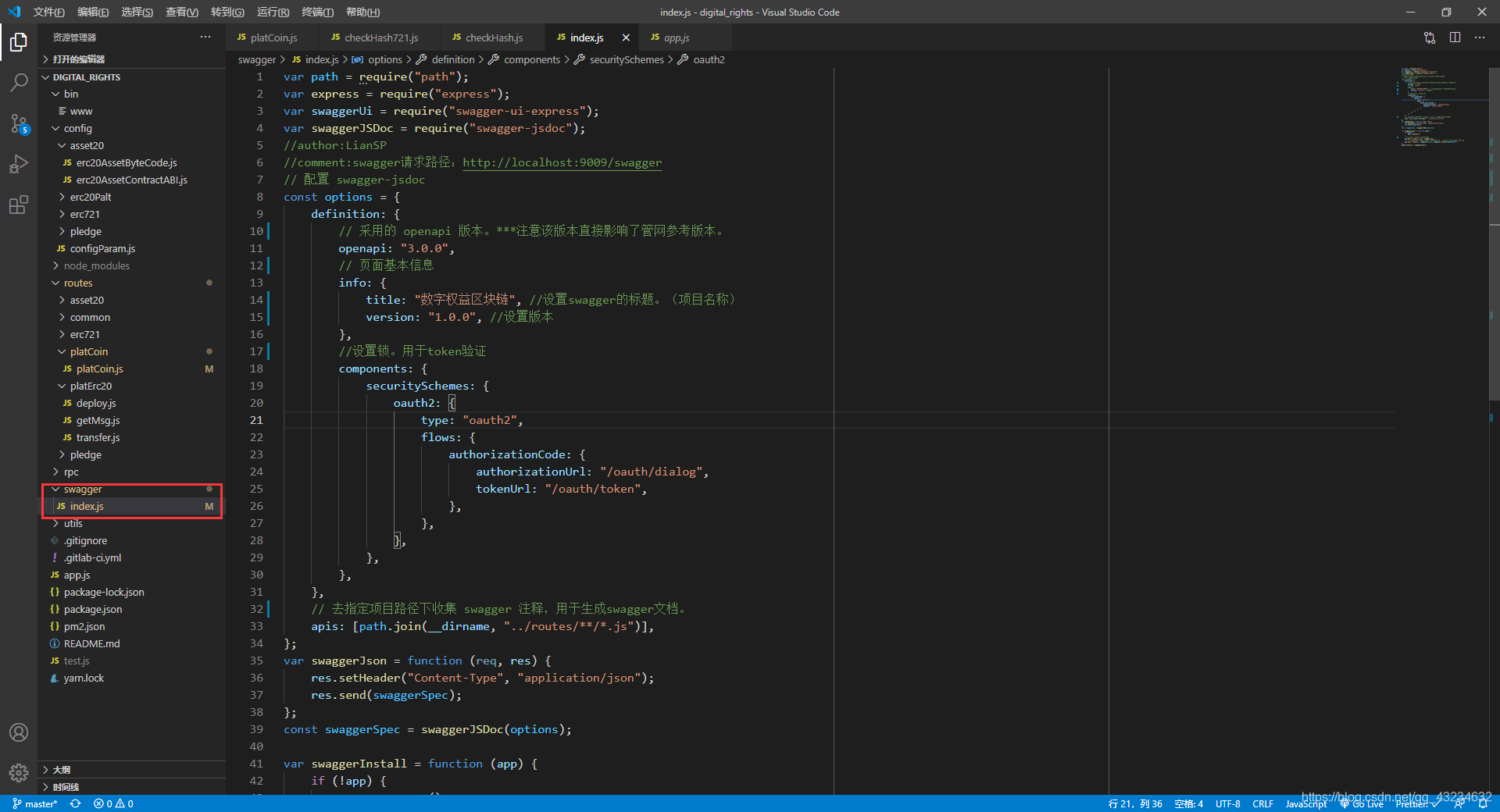This screenshot has width=1500, height=812.
Task: Open the feedback icon in the status bar
Action: click(x=1459, y=803)
